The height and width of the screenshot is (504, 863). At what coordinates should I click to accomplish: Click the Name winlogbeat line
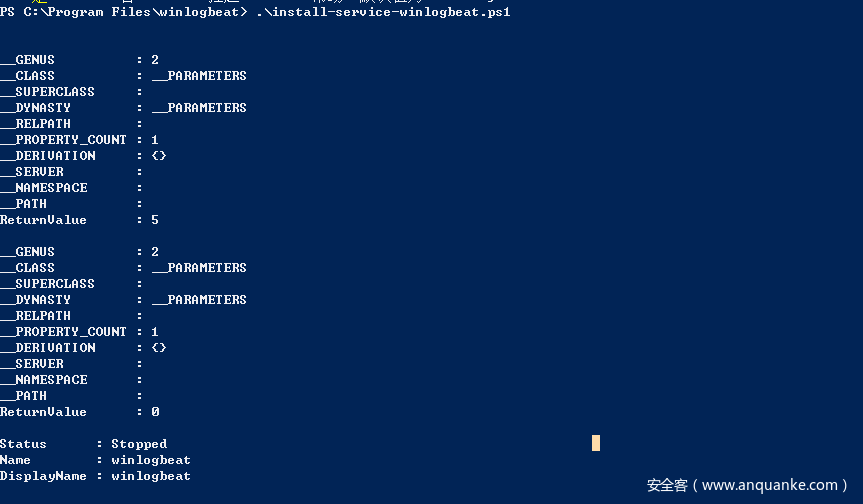coord(95,460)
